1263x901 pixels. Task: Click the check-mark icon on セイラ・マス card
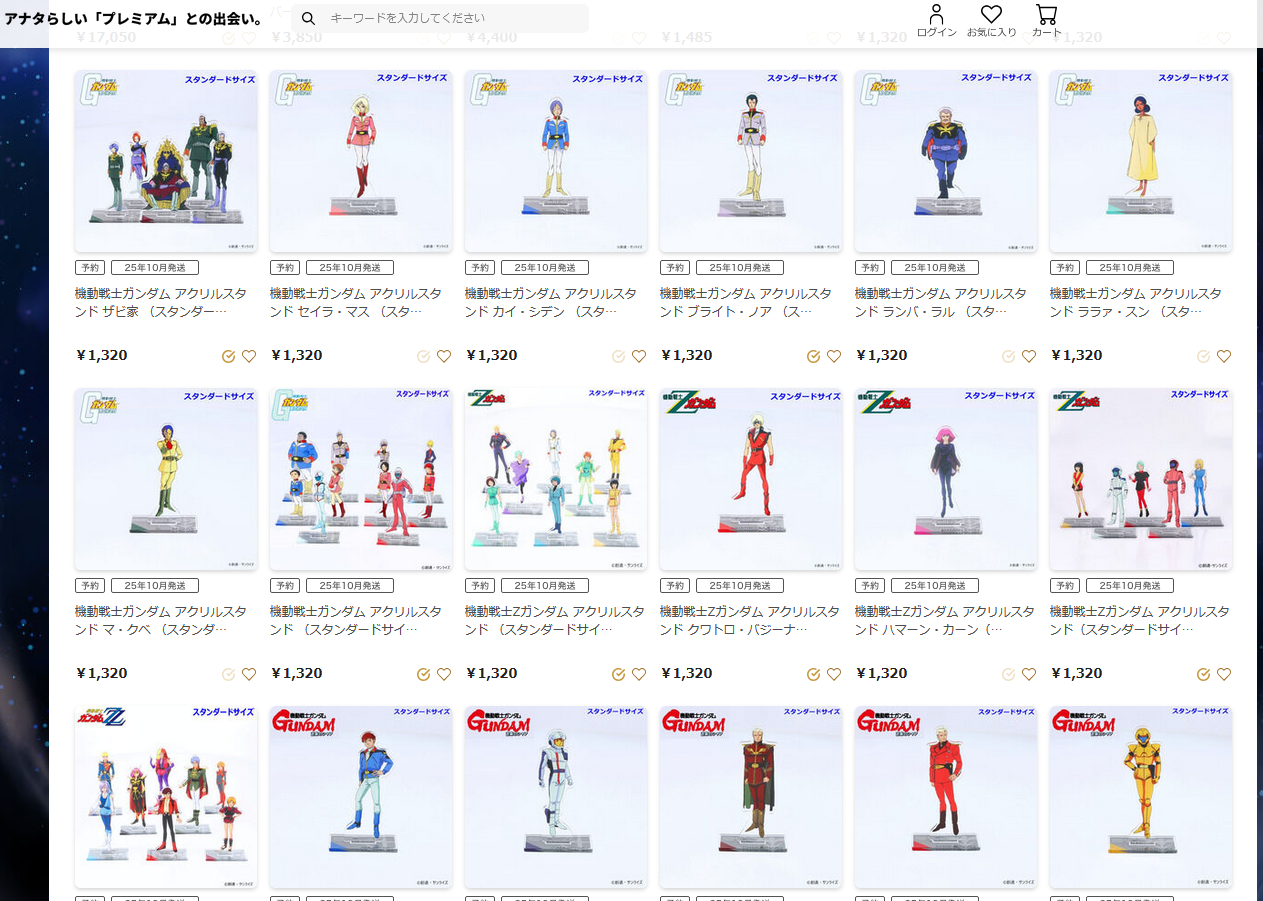point(424,356)
